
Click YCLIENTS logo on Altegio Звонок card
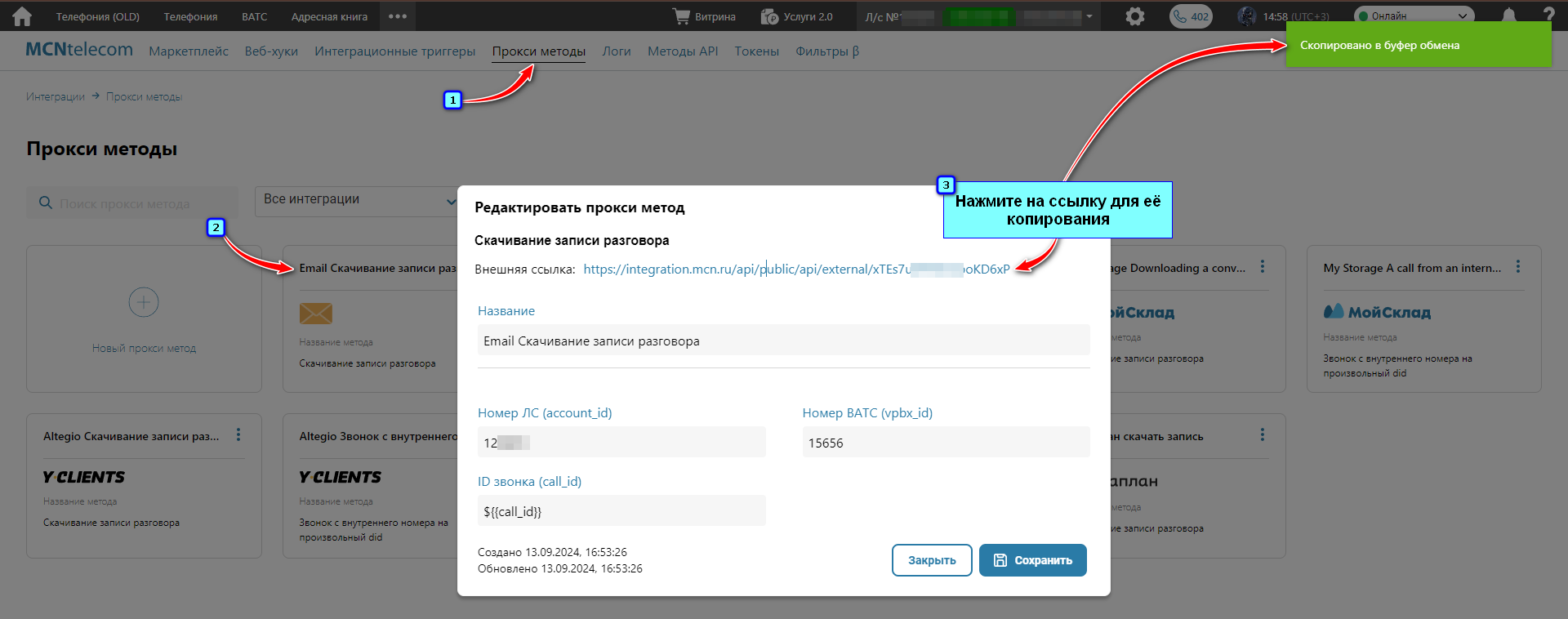340,477
